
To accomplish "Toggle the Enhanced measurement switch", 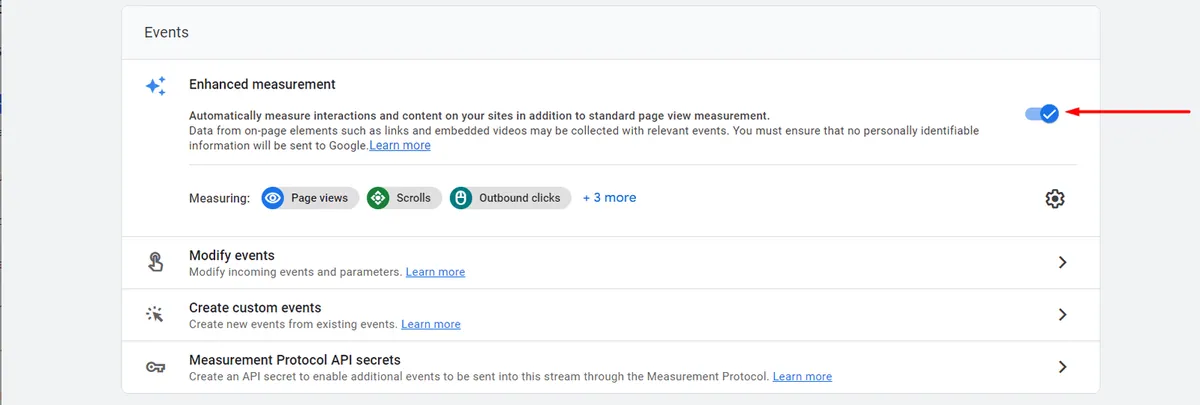I will tap(1042, 114).
